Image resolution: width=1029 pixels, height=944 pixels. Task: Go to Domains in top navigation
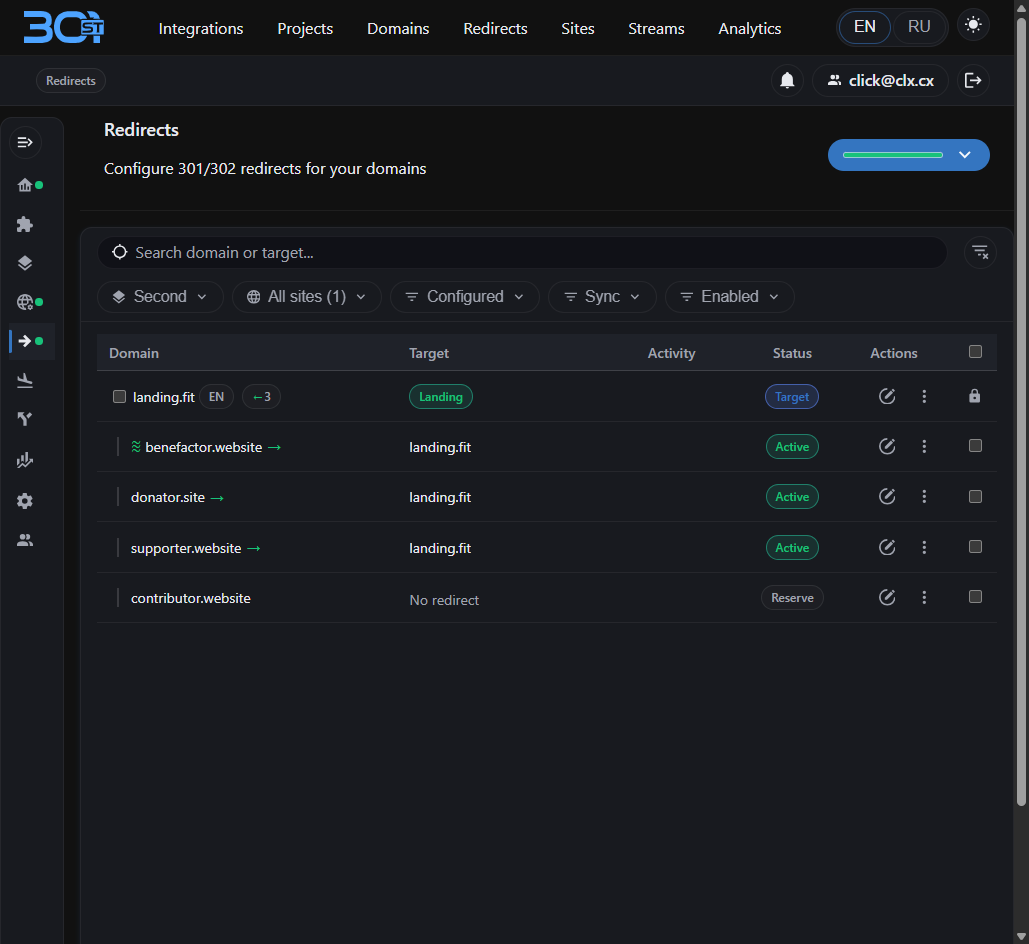[x=398, y=28]
